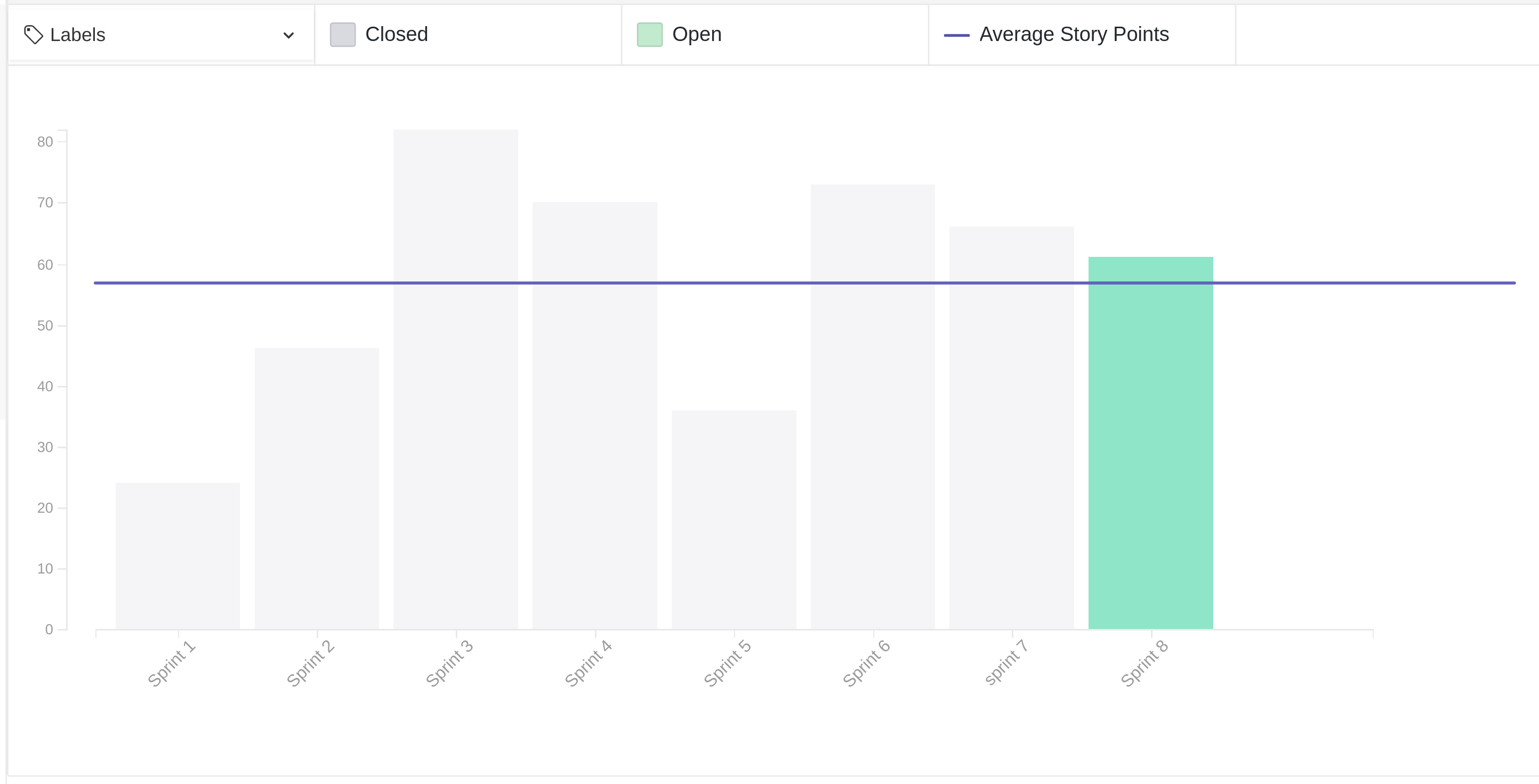Select the Sprint 4 bar

click(595, 416)
